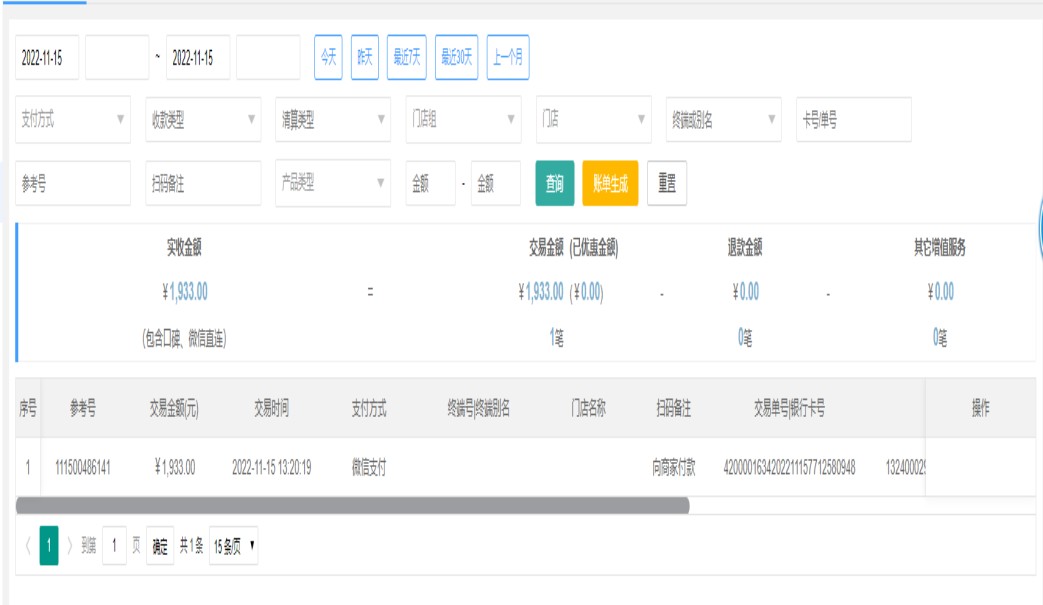Viewport: 1043px width, 605px height.
Task: Click the orange 账单生成 button
Action: [x=609, y=184]
